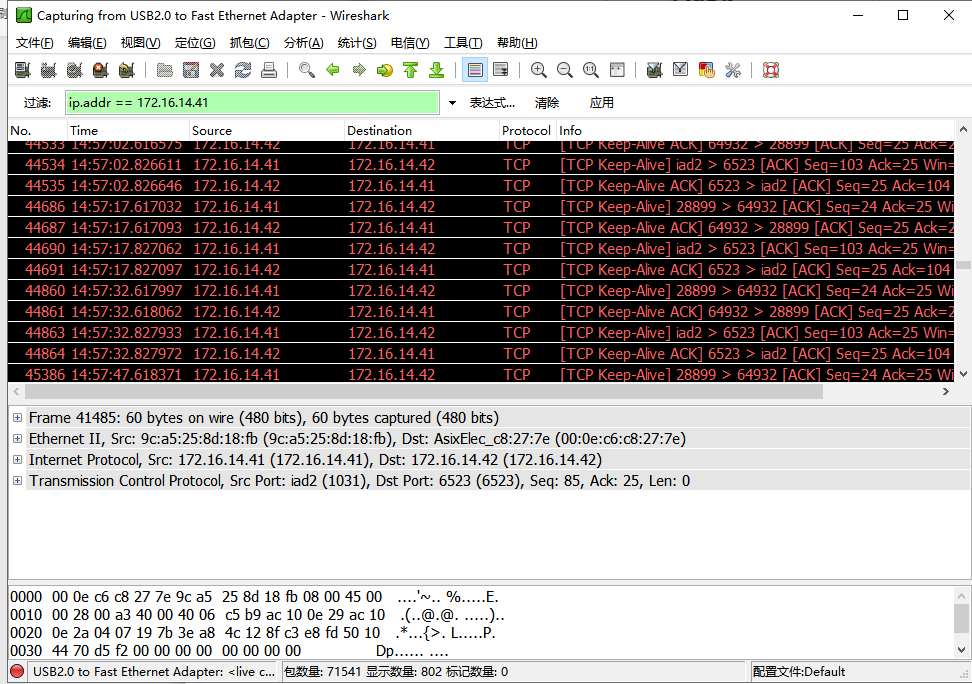Open the 帮助(H) menu

pyautogui.click(x=517, y=43)
